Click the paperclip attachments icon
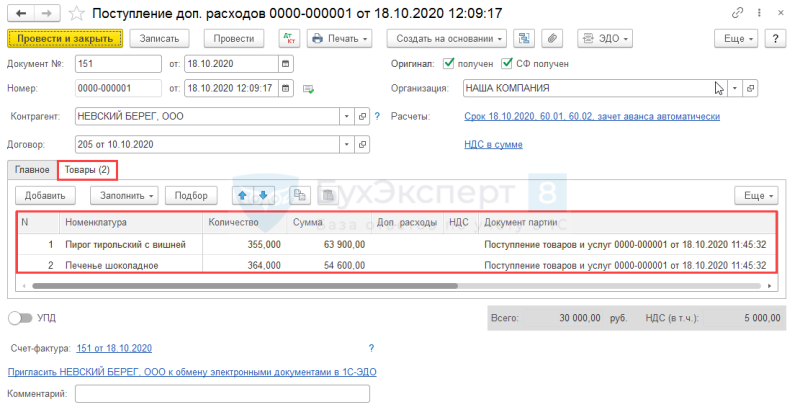Viewport: 800px width, 407px height. [552, 39]
